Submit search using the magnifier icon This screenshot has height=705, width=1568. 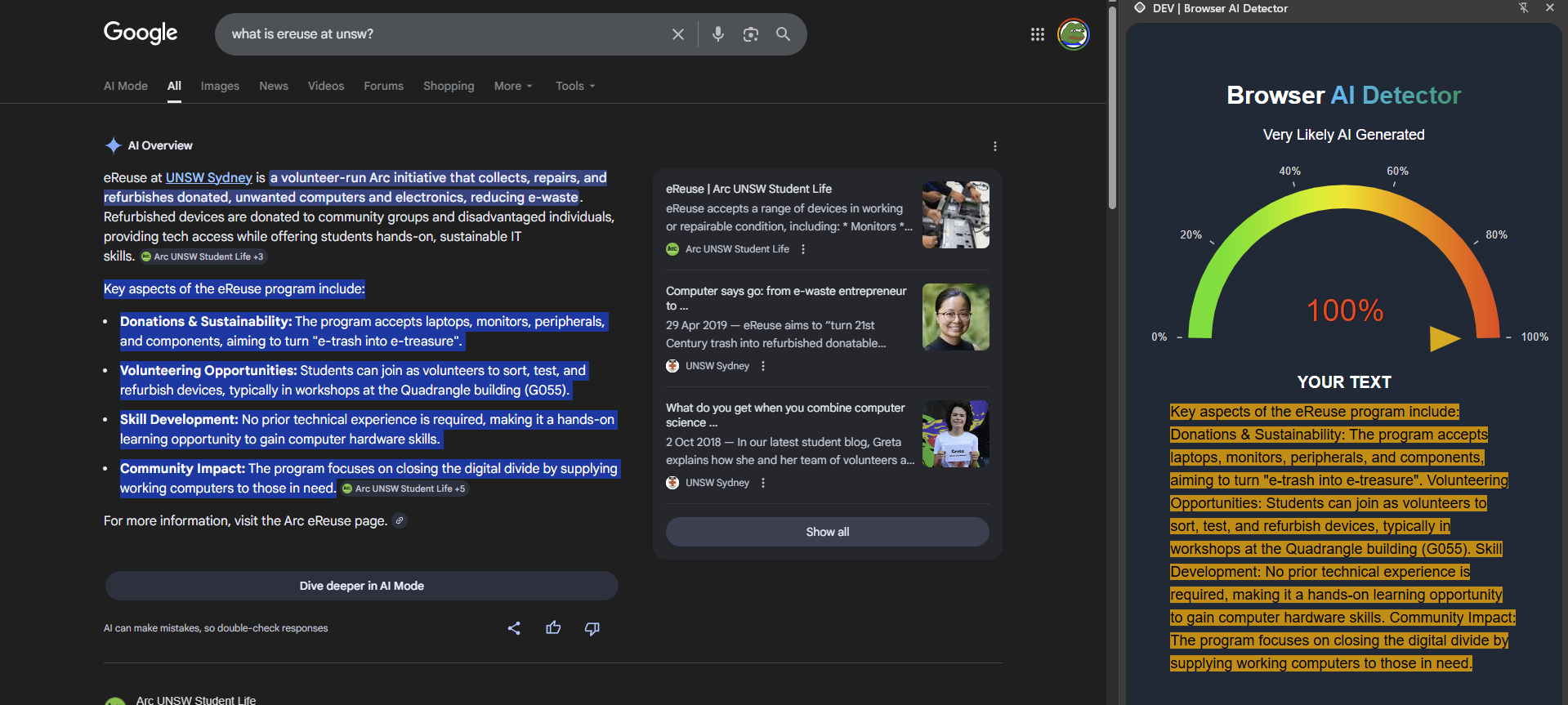click(783, 34)
